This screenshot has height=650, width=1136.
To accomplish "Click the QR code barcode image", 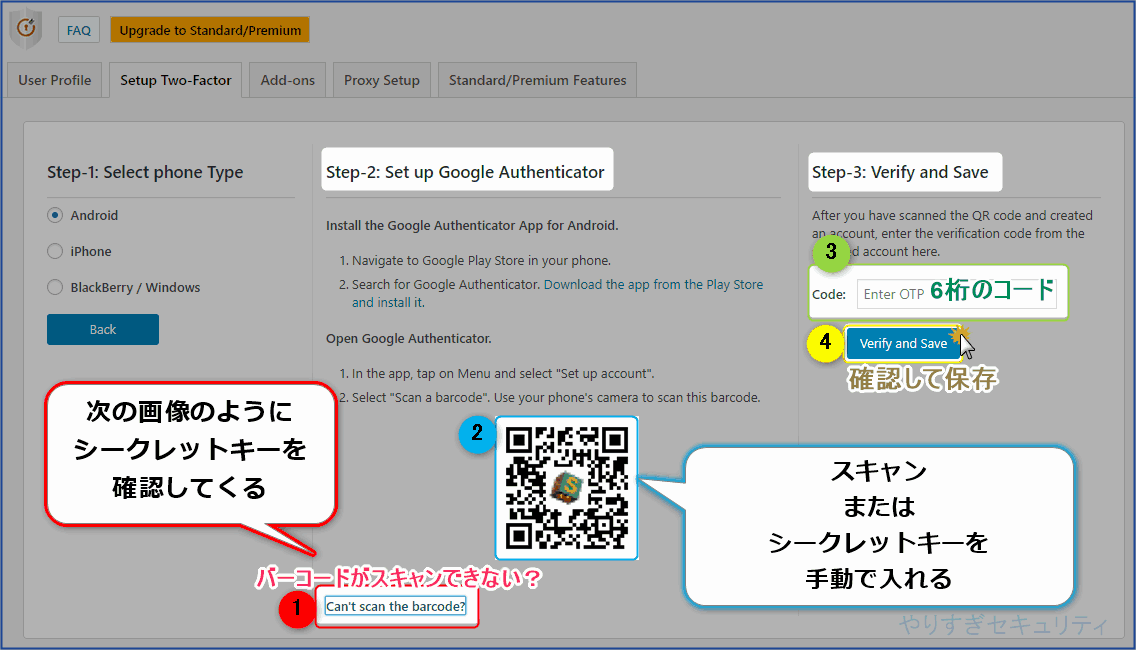I will pyautogui.click(x=567, y=488).
